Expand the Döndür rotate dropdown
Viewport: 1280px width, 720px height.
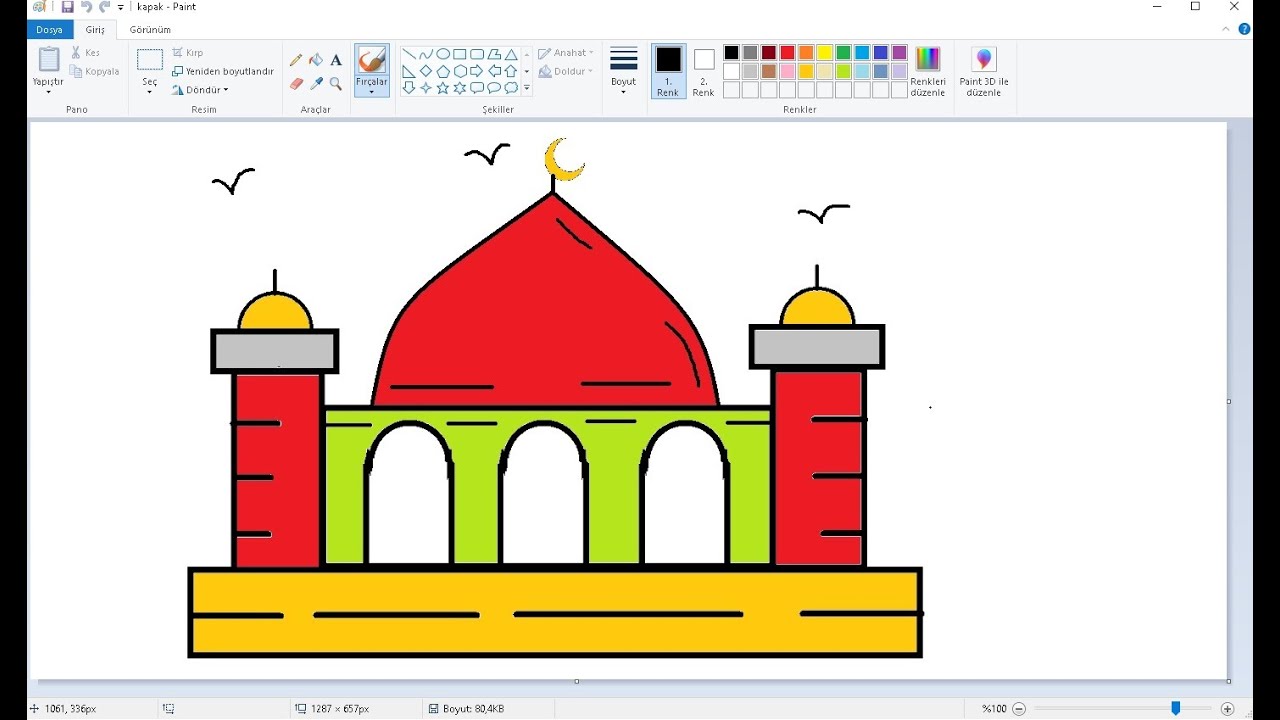click(201, 90)
